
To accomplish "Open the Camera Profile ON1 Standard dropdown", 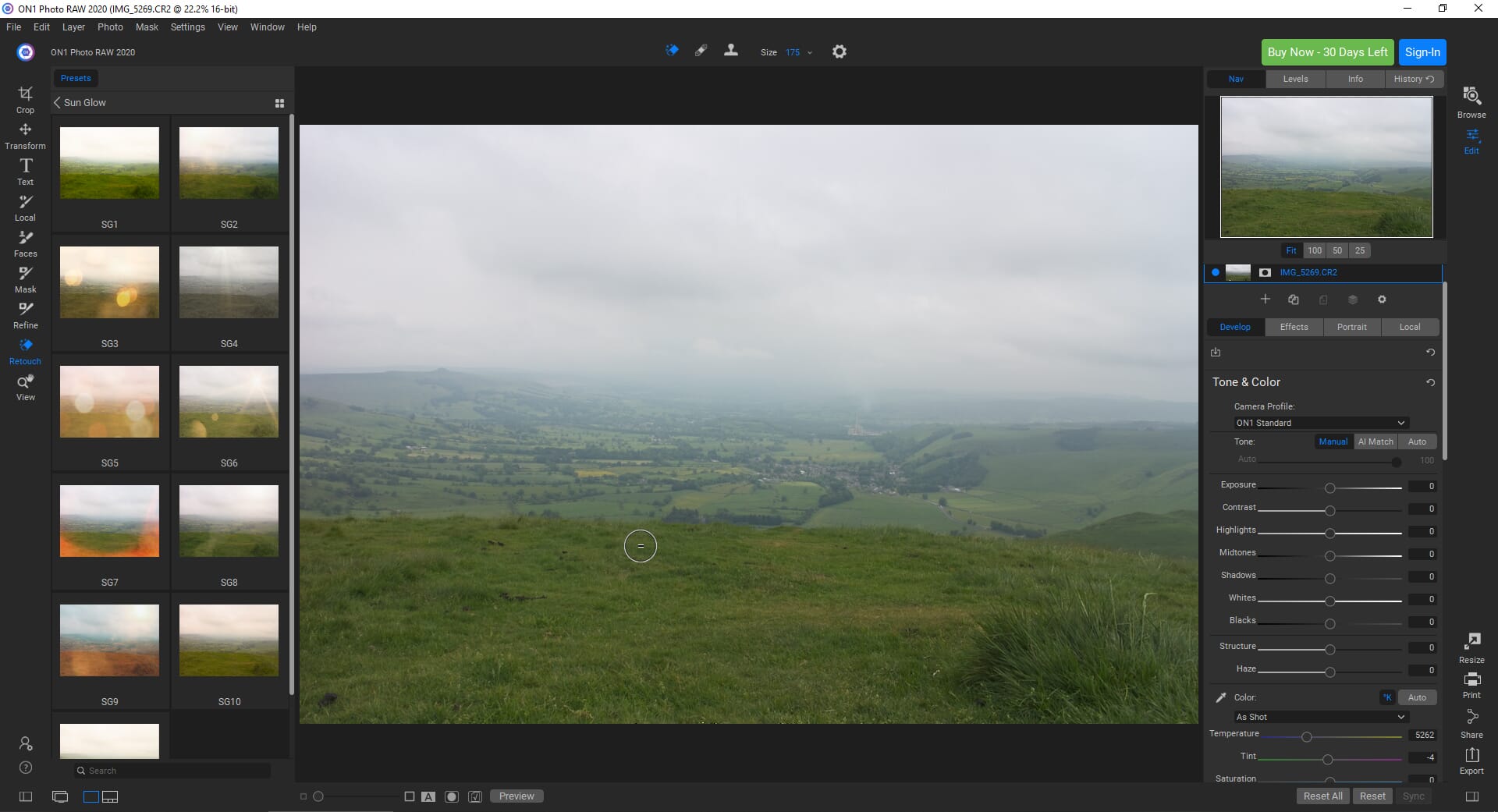I will [x=1320, y=423].
